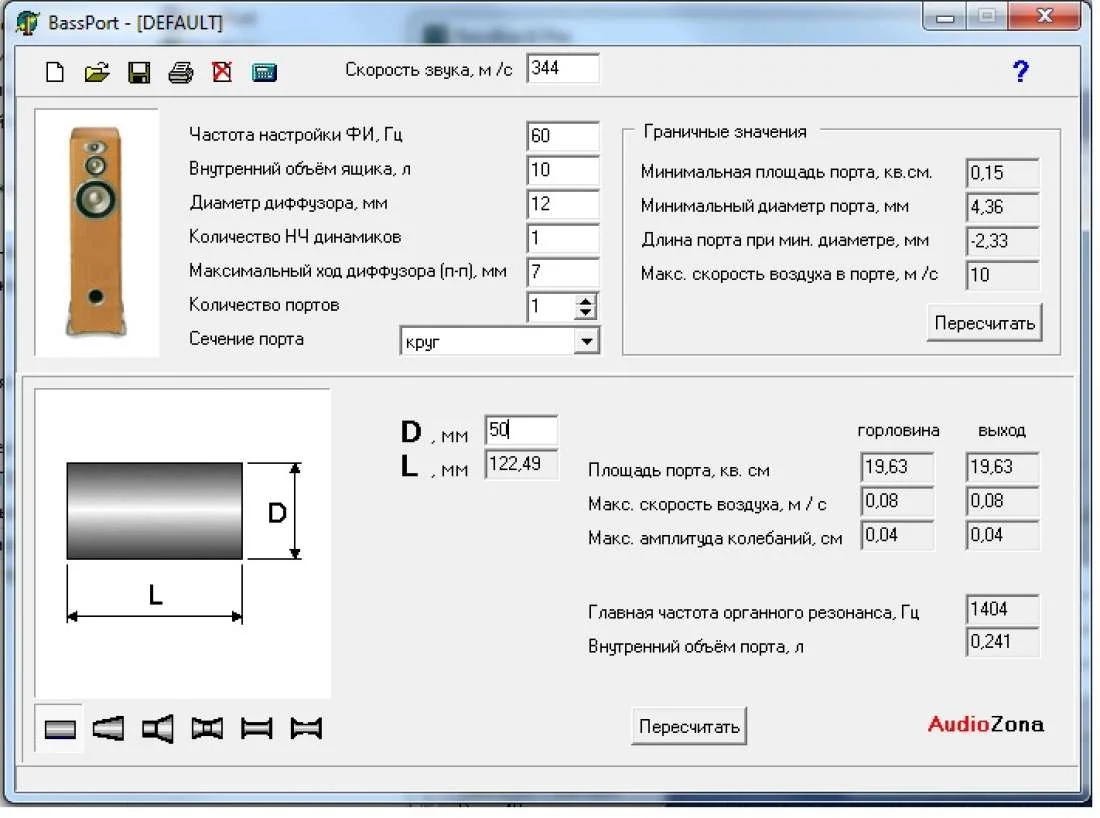Open the Сечение порта dropdown arrow
Screen dimensions: 1100x818
(x=586, y=342)
